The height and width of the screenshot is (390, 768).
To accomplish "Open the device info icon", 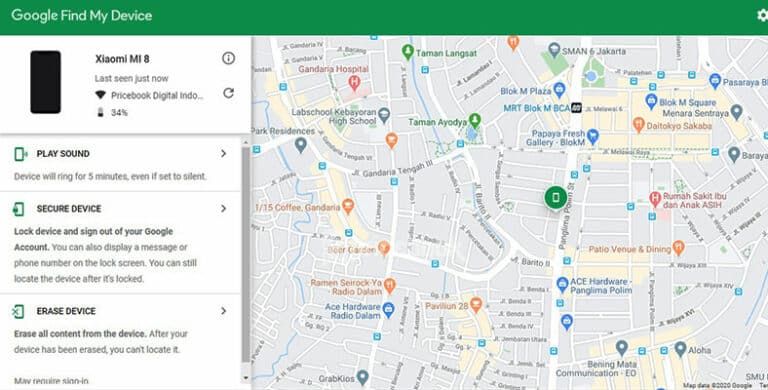I will [228, 58].
